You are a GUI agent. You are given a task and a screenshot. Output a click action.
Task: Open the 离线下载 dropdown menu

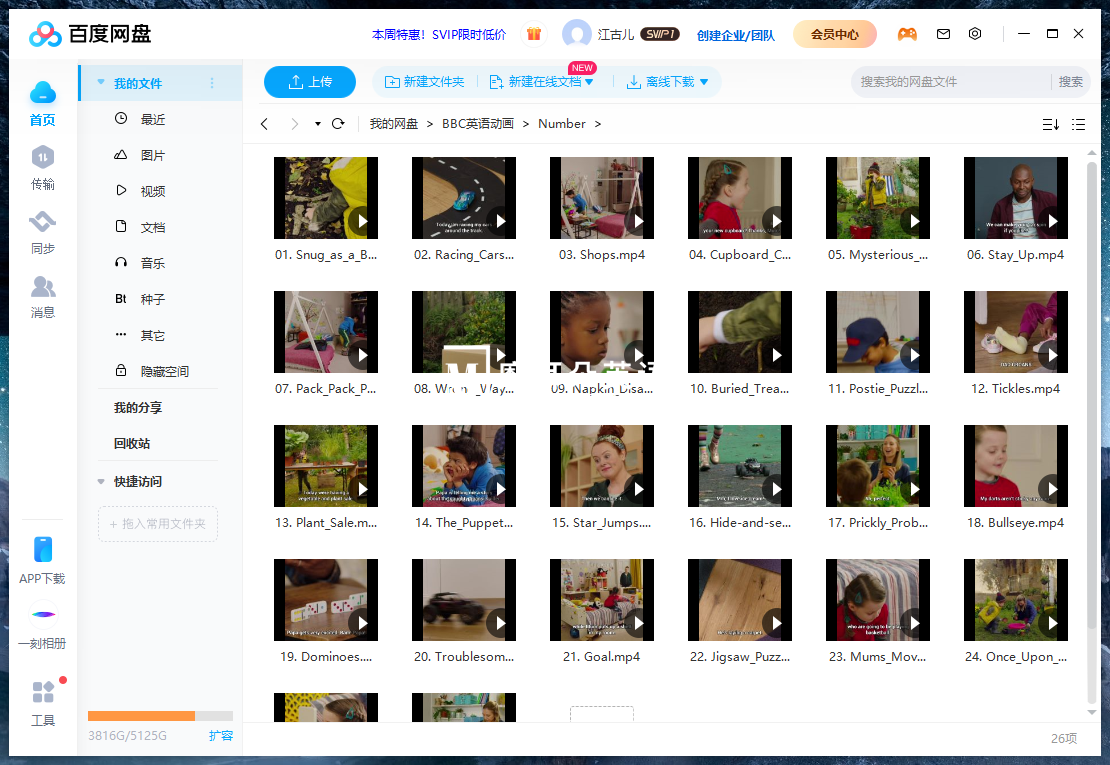704,82
